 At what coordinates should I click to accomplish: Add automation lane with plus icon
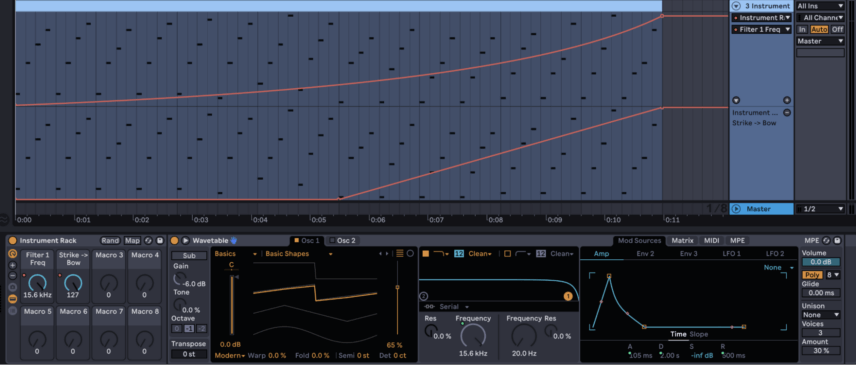(787, 100)
